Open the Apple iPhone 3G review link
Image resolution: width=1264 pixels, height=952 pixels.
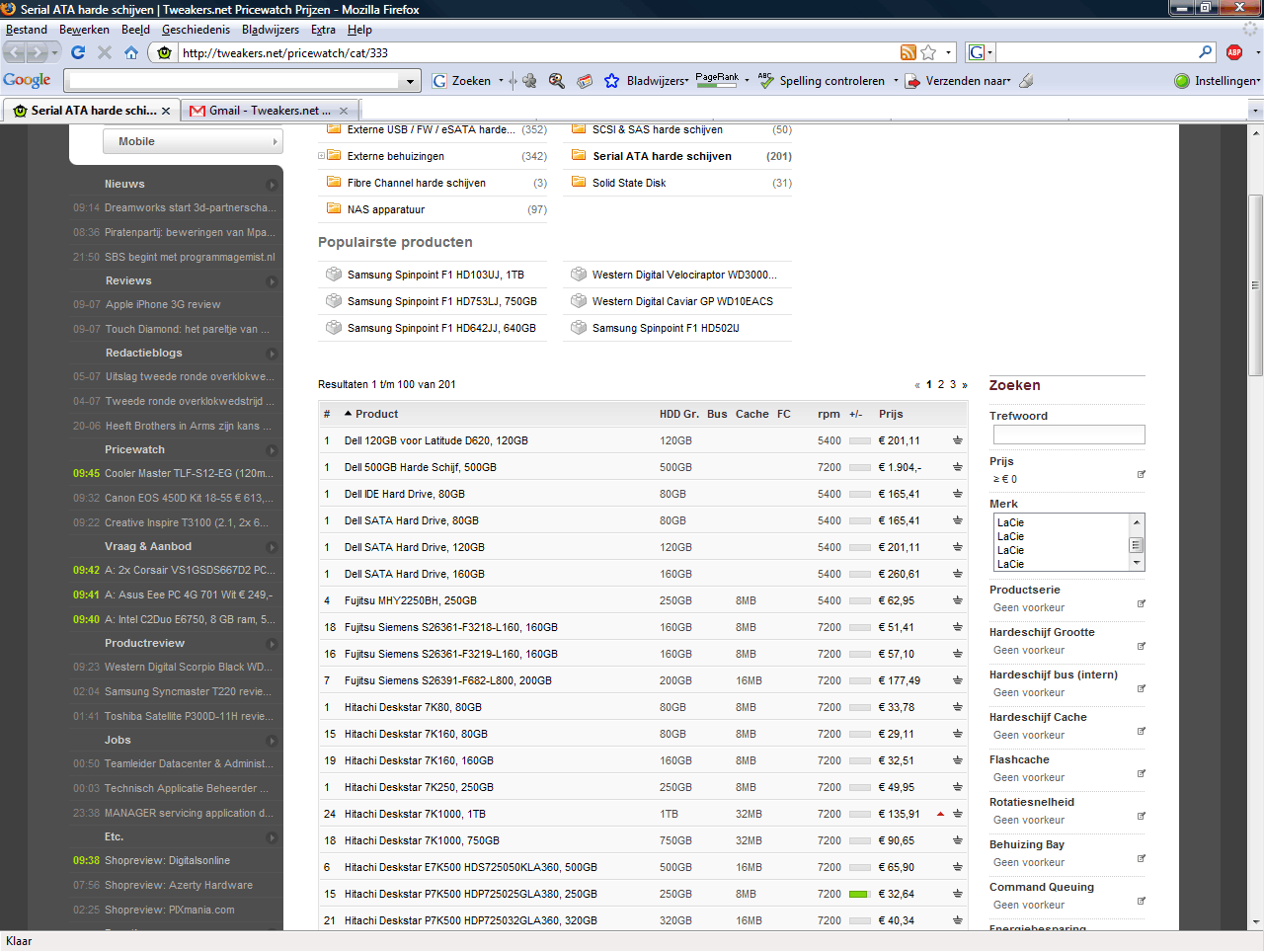[x=163, y=304]
